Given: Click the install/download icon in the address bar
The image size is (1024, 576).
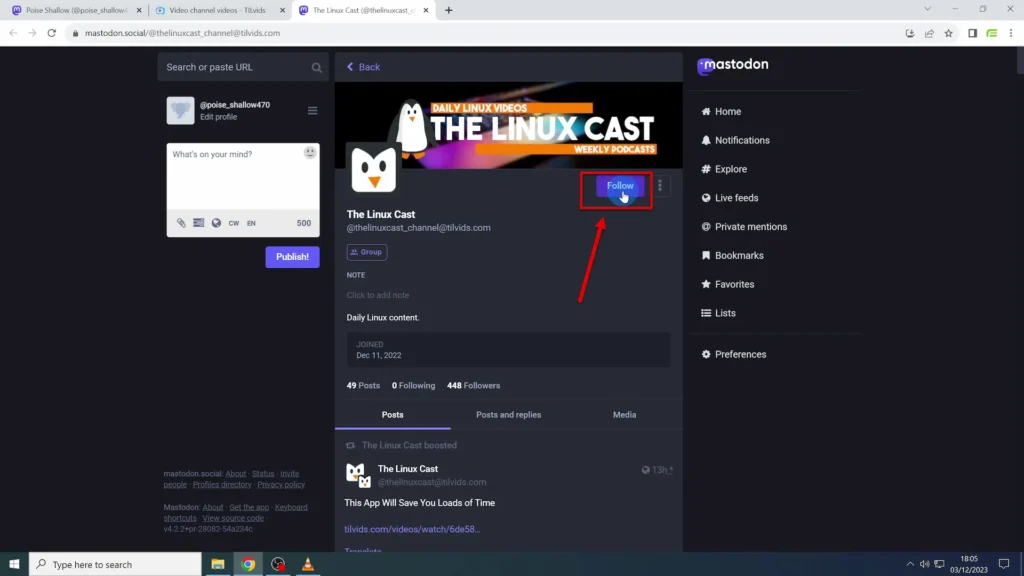Looking at the screenshot, I should [909, 33].
